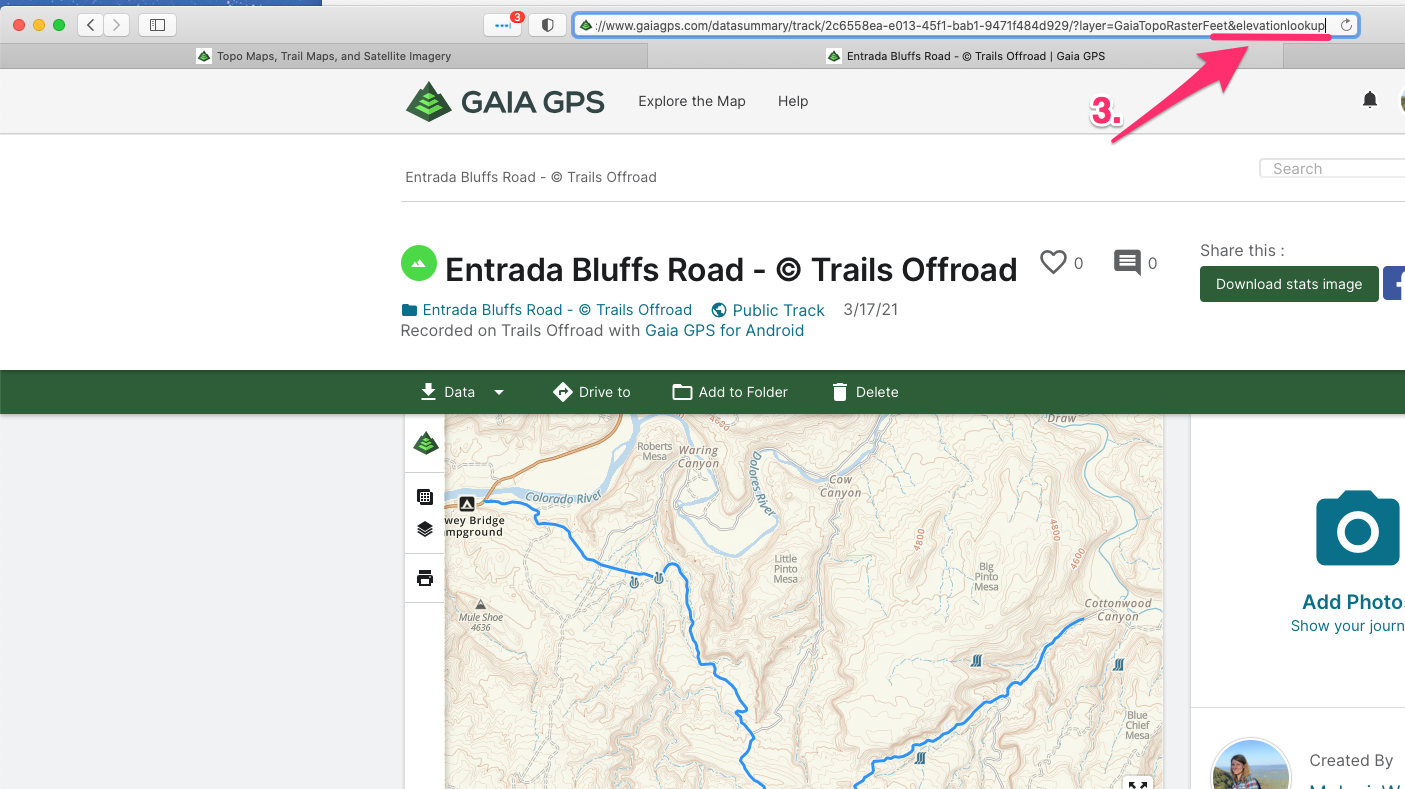Click the Safari forward navigation arrow
Screen dimensions: 1405x789
[x=117, y=25]
